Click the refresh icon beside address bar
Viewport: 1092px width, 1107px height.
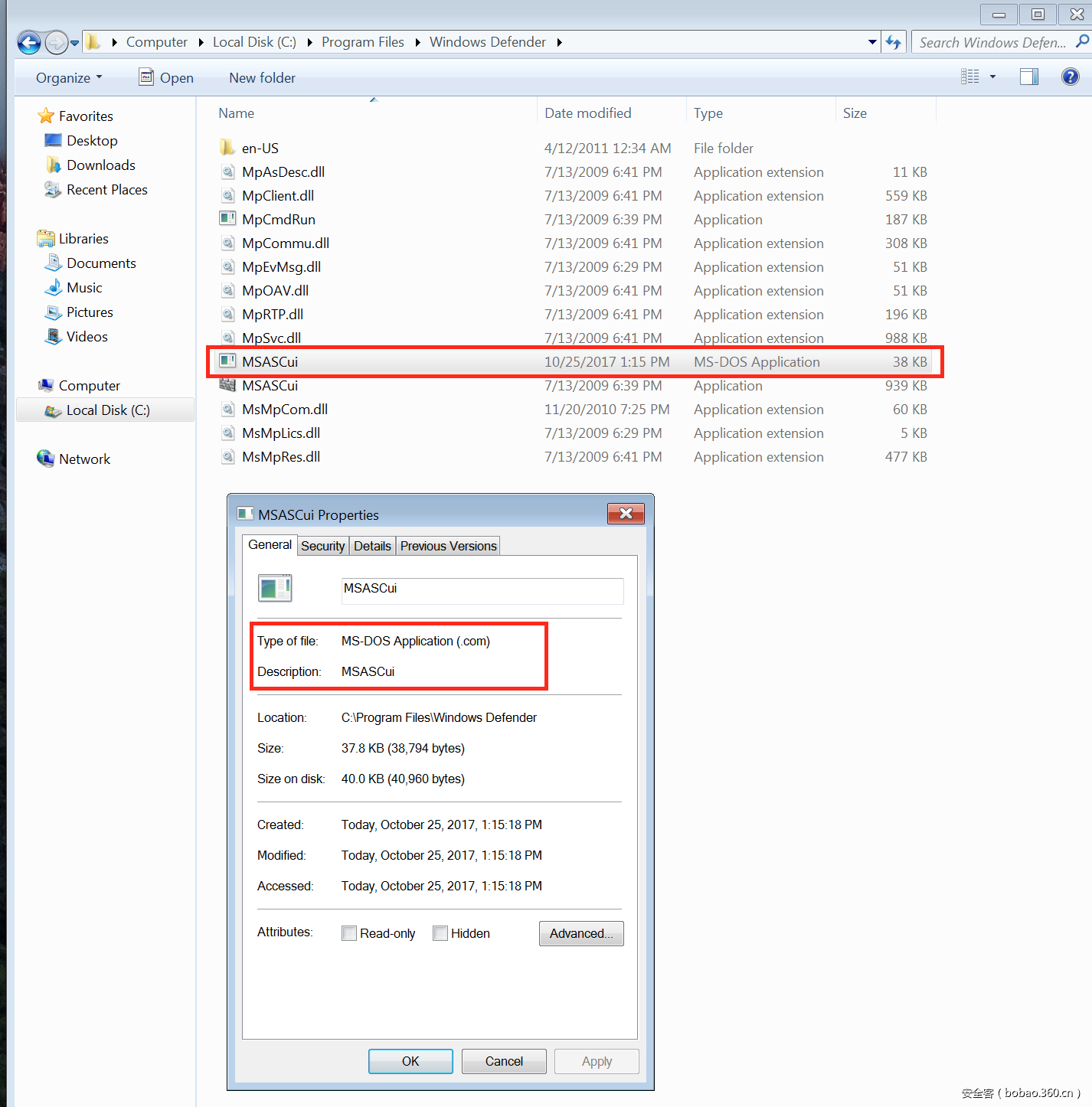(x=893, y=42)
